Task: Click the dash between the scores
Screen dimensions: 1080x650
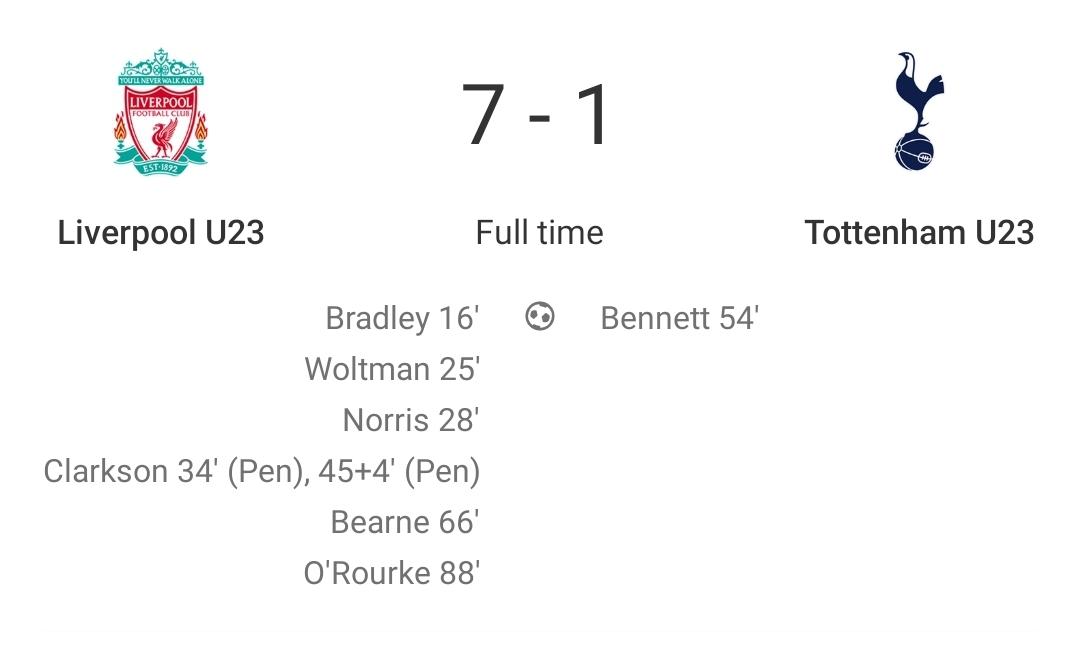Action: (x=539, y=118)
